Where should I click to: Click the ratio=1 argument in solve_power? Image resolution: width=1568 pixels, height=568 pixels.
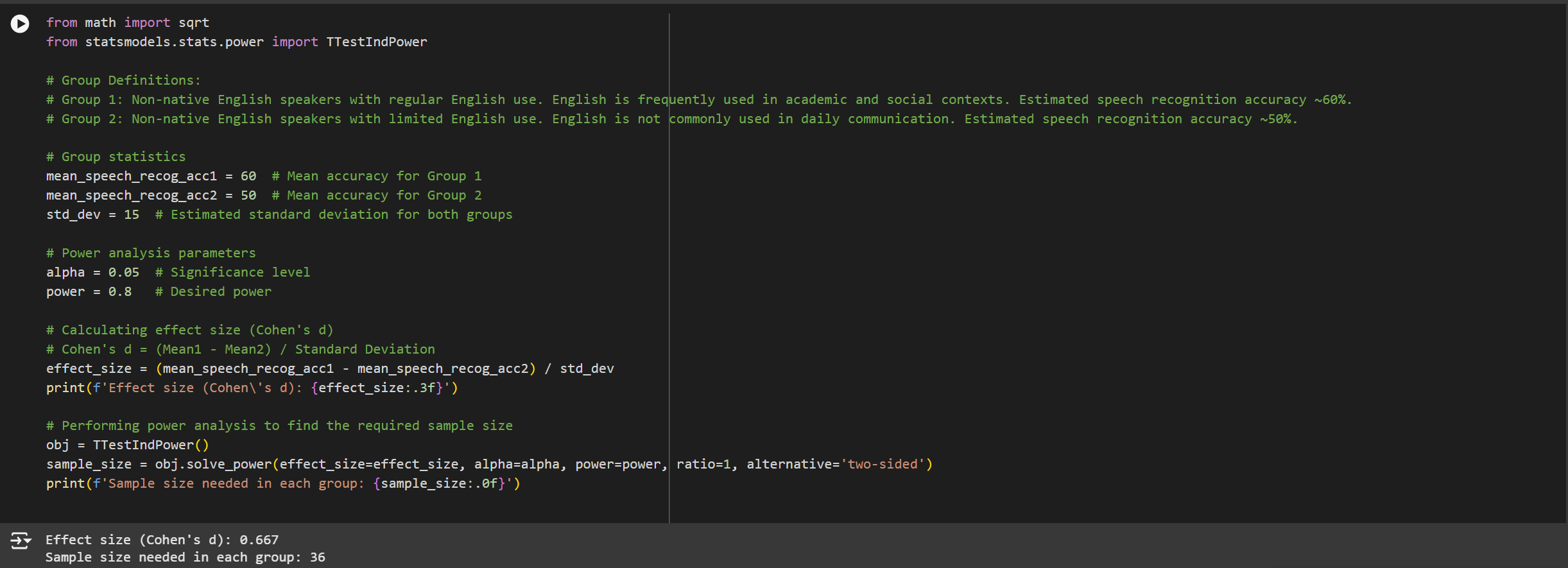tap(703, 464)
